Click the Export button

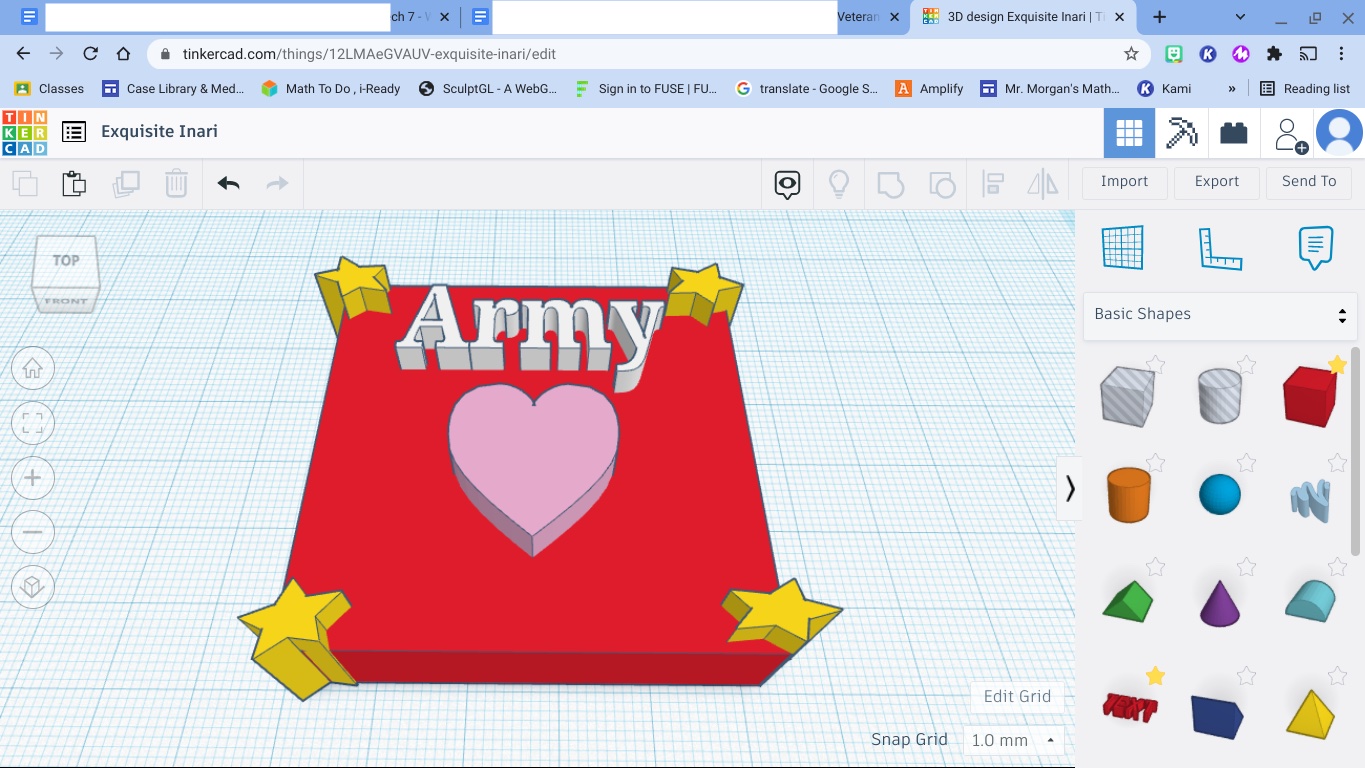(x=1217, y=182)
